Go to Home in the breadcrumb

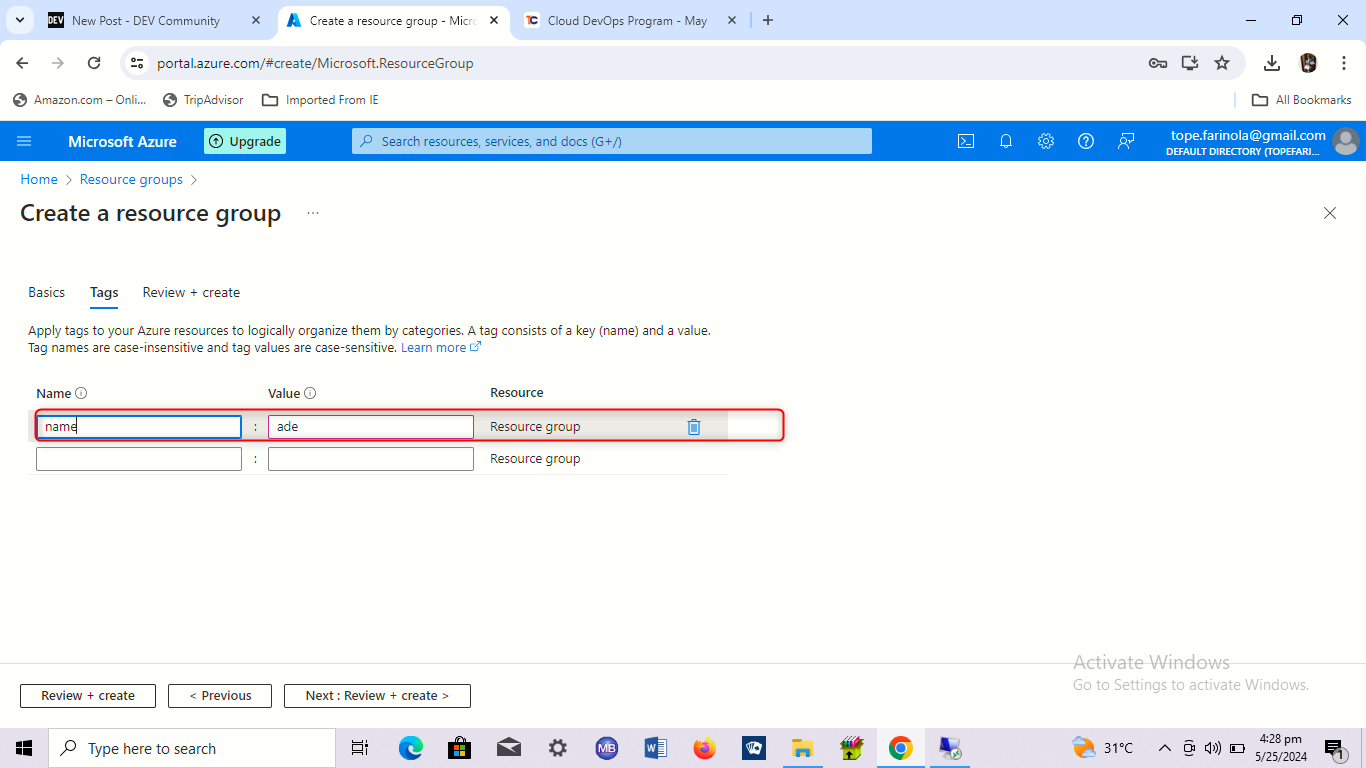point(39,180)
